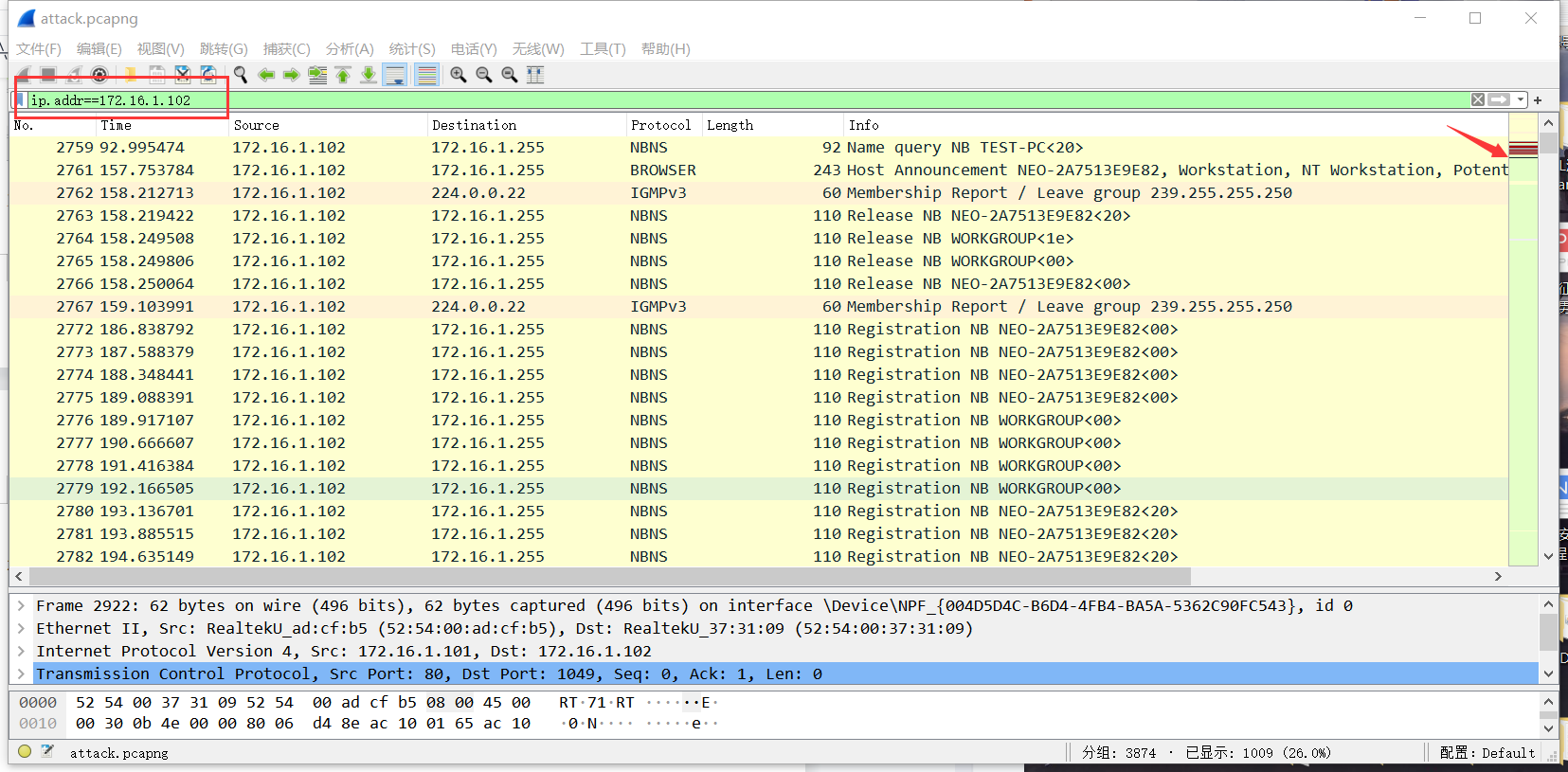Screen dimensions: 1568x772
Task: Open the 文件(F) menu
Action: coord(39,48)
